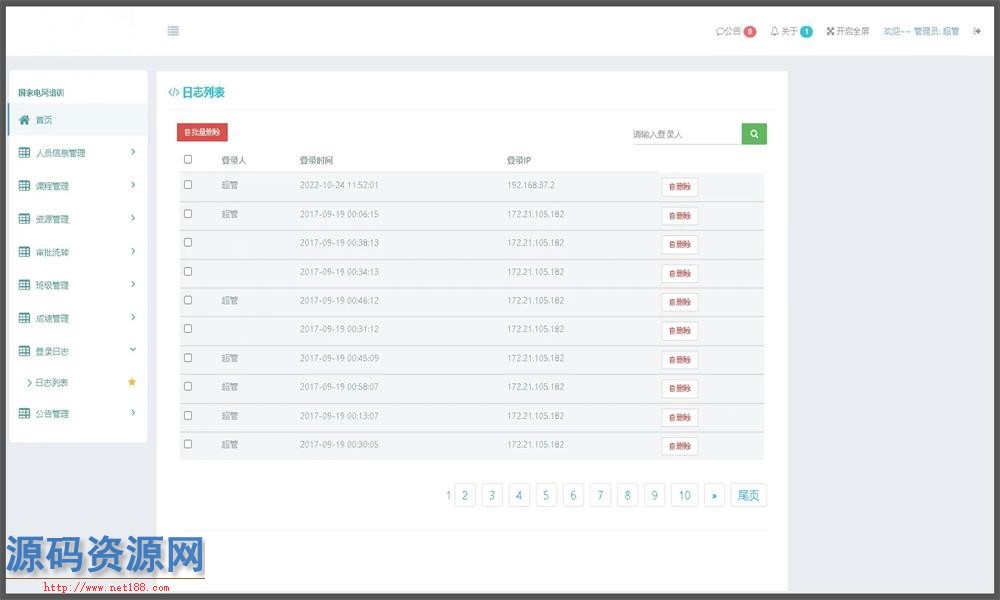Click the star beside 日志列表
Image resolution: width=1000 pixels, height=600 pixels.
(132, 382)
